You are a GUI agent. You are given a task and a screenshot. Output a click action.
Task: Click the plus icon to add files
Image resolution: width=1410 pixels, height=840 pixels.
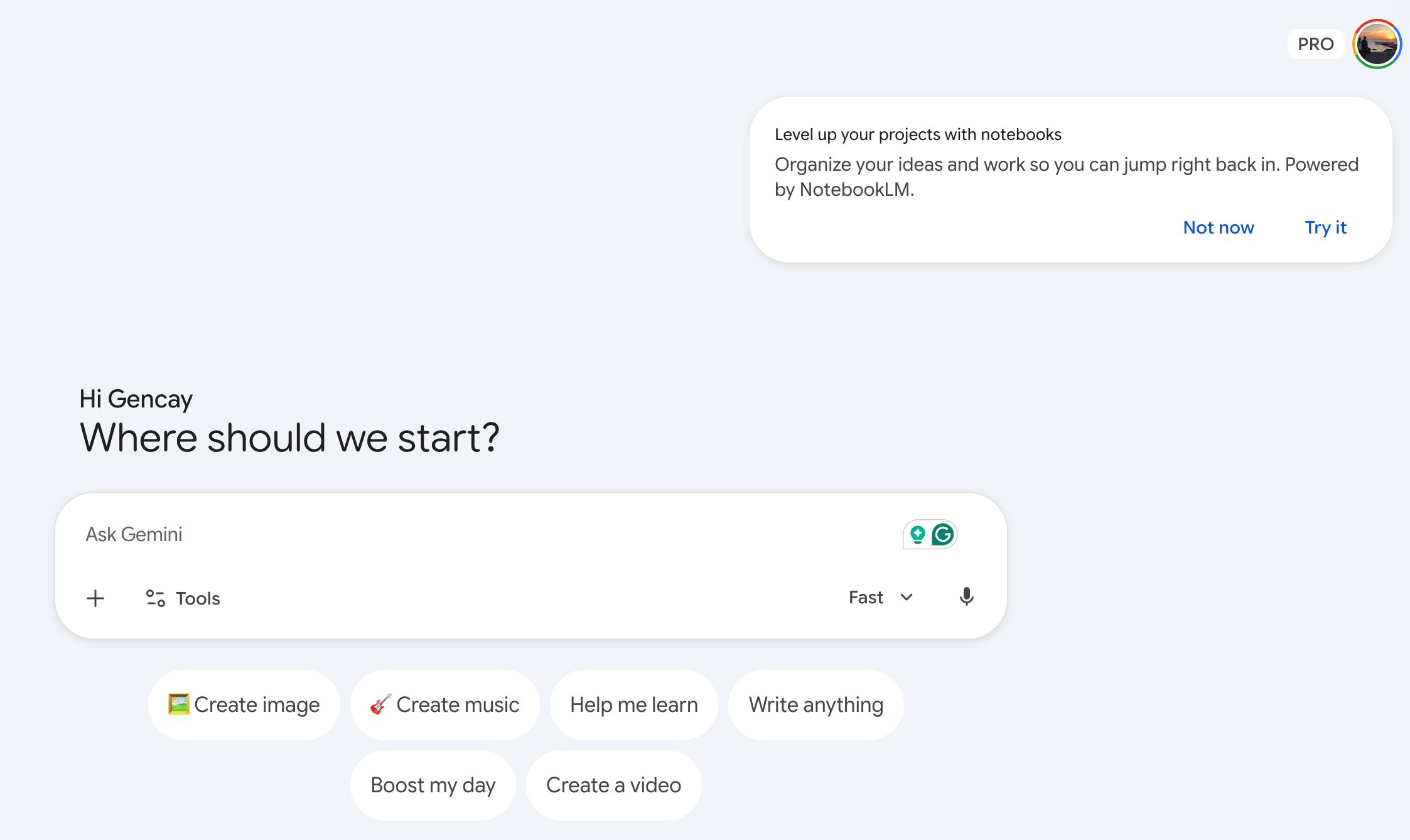coord(95,598)
